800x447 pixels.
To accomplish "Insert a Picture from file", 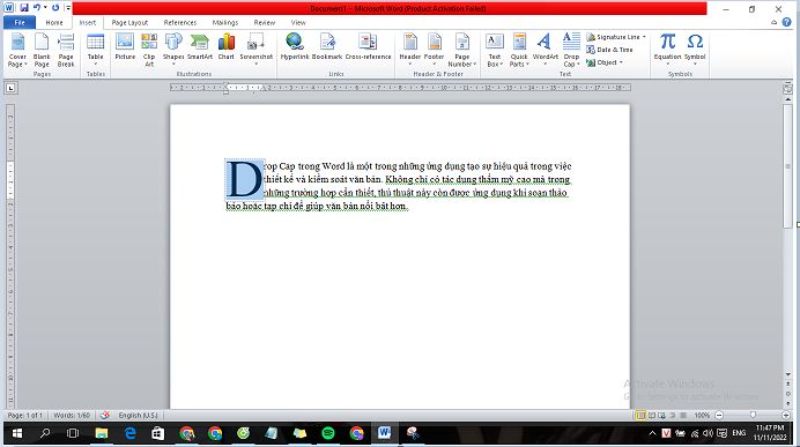I will click(x=125, y=47).
